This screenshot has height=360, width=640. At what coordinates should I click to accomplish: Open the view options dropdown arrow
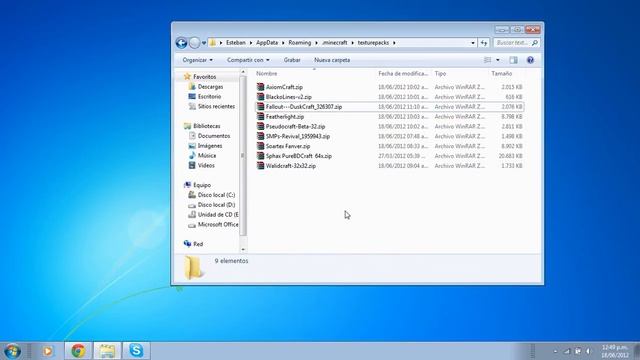[498, 60]
